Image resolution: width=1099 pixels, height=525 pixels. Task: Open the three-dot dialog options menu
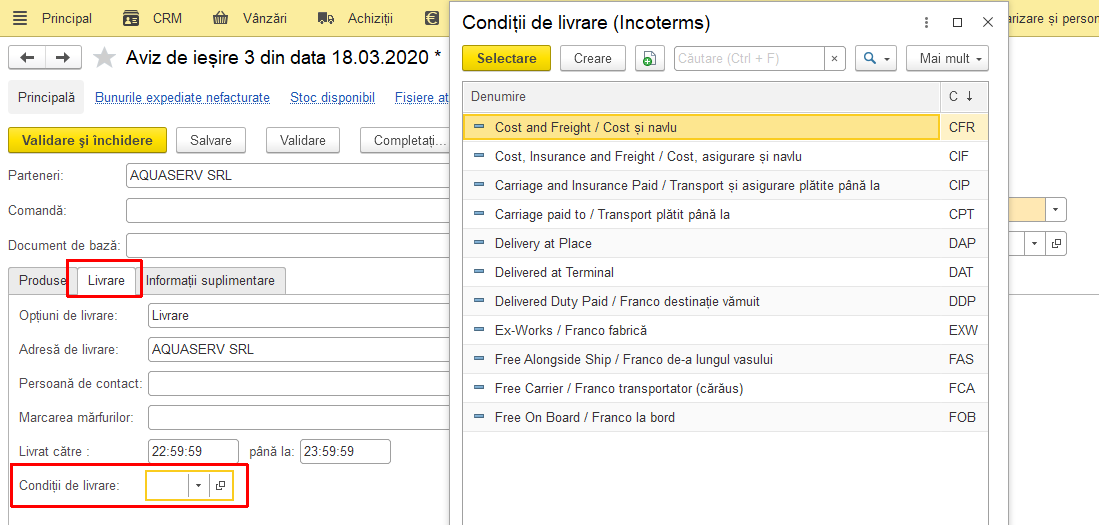[x=927, y=22]
